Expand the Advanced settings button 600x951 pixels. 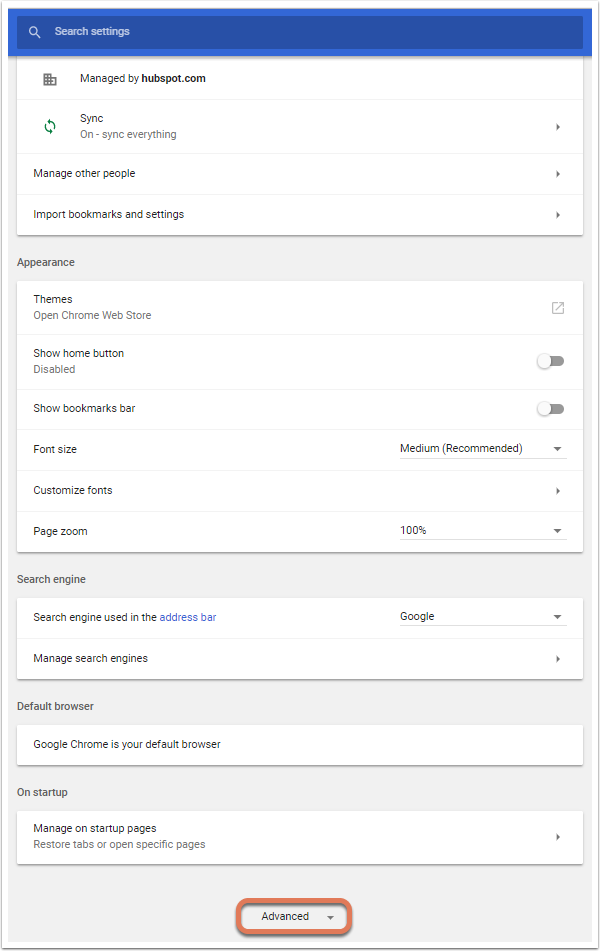click(294, 916)
